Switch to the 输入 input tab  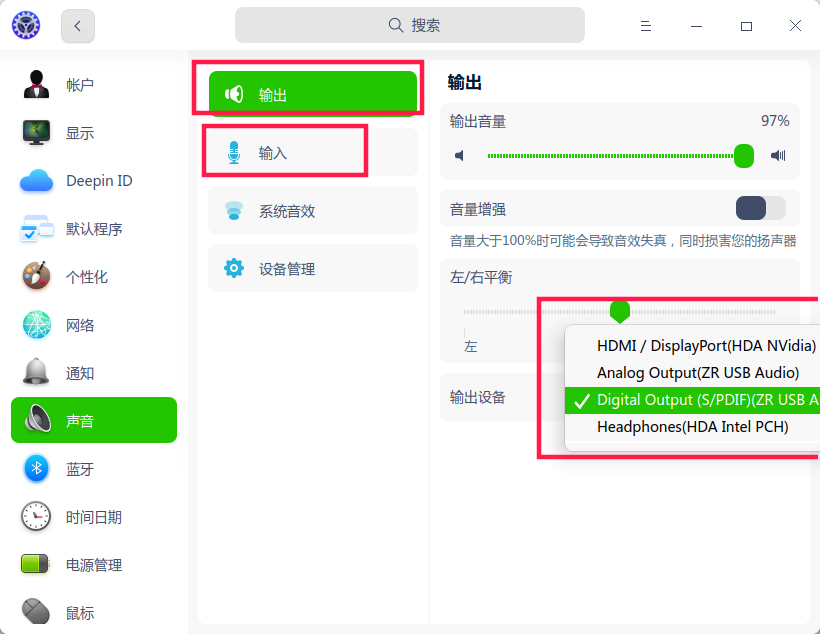click(313, 152)
